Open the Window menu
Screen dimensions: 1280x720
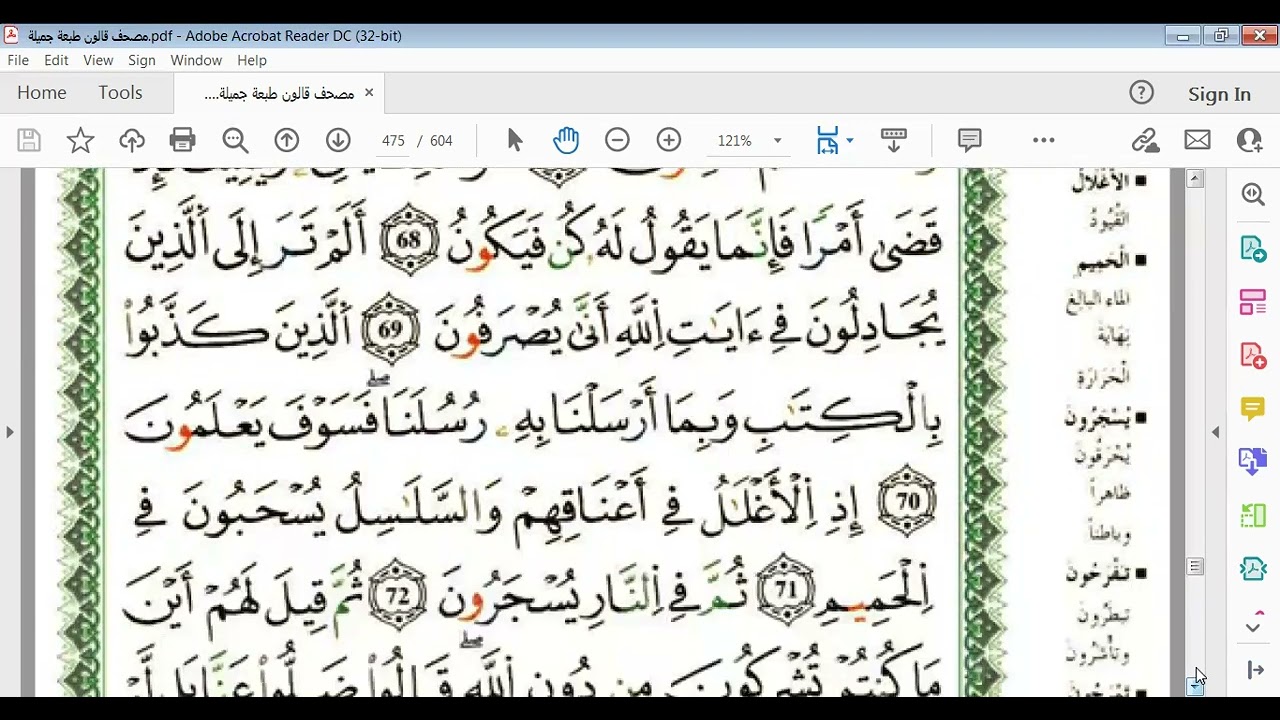tap(196, 60)
